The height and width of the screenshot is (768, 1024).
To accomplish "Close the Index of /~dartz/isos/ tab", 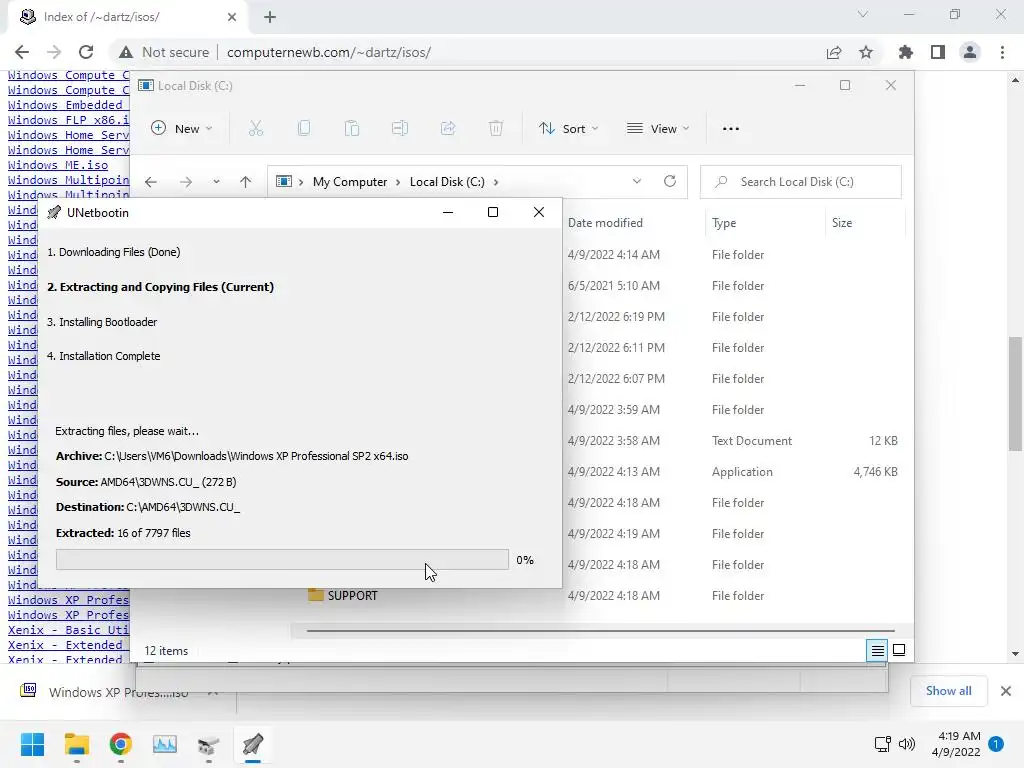I will [232, 17].
